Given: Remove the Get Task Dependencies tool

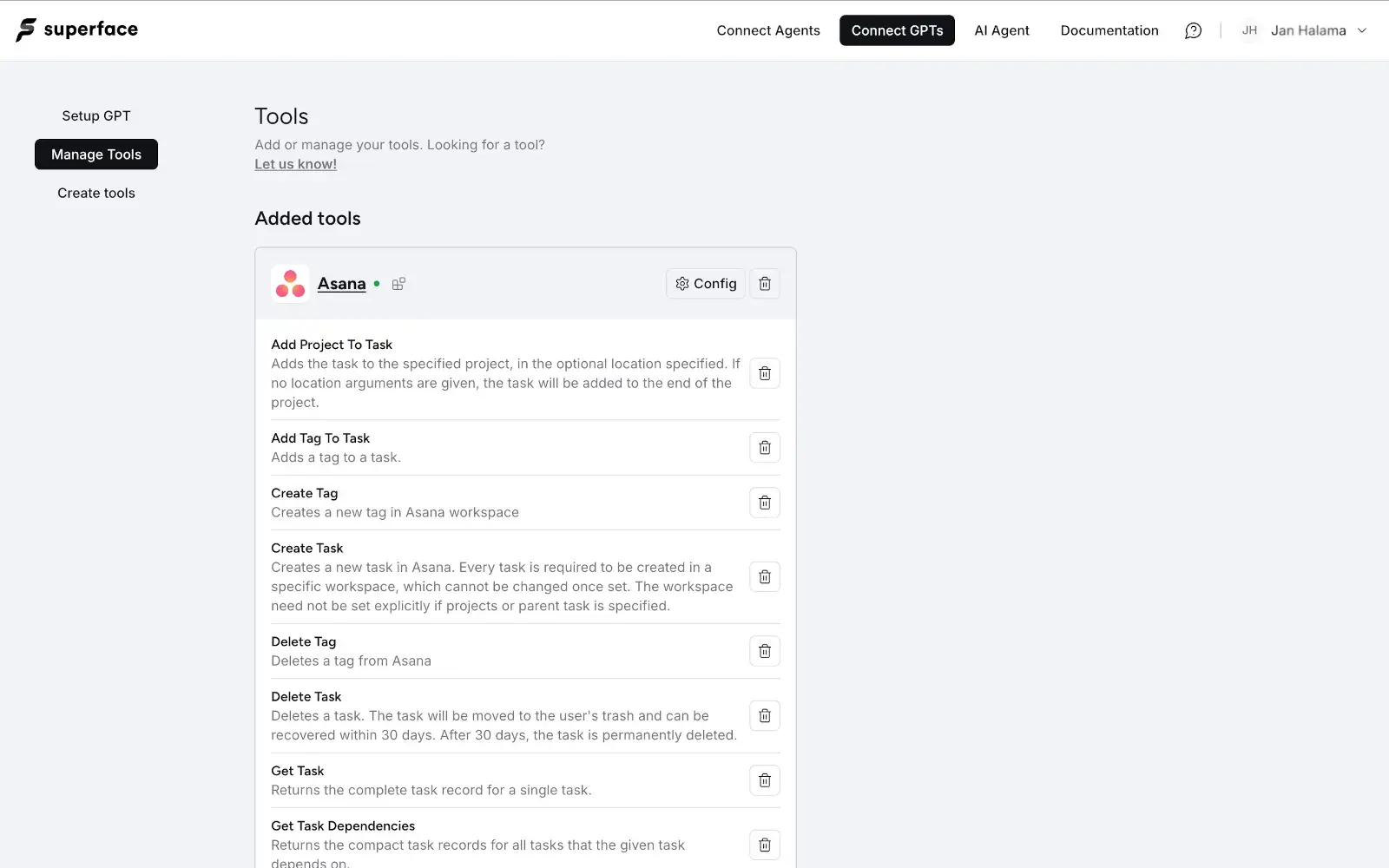Looking at the screenshot, I should (764, 845).
